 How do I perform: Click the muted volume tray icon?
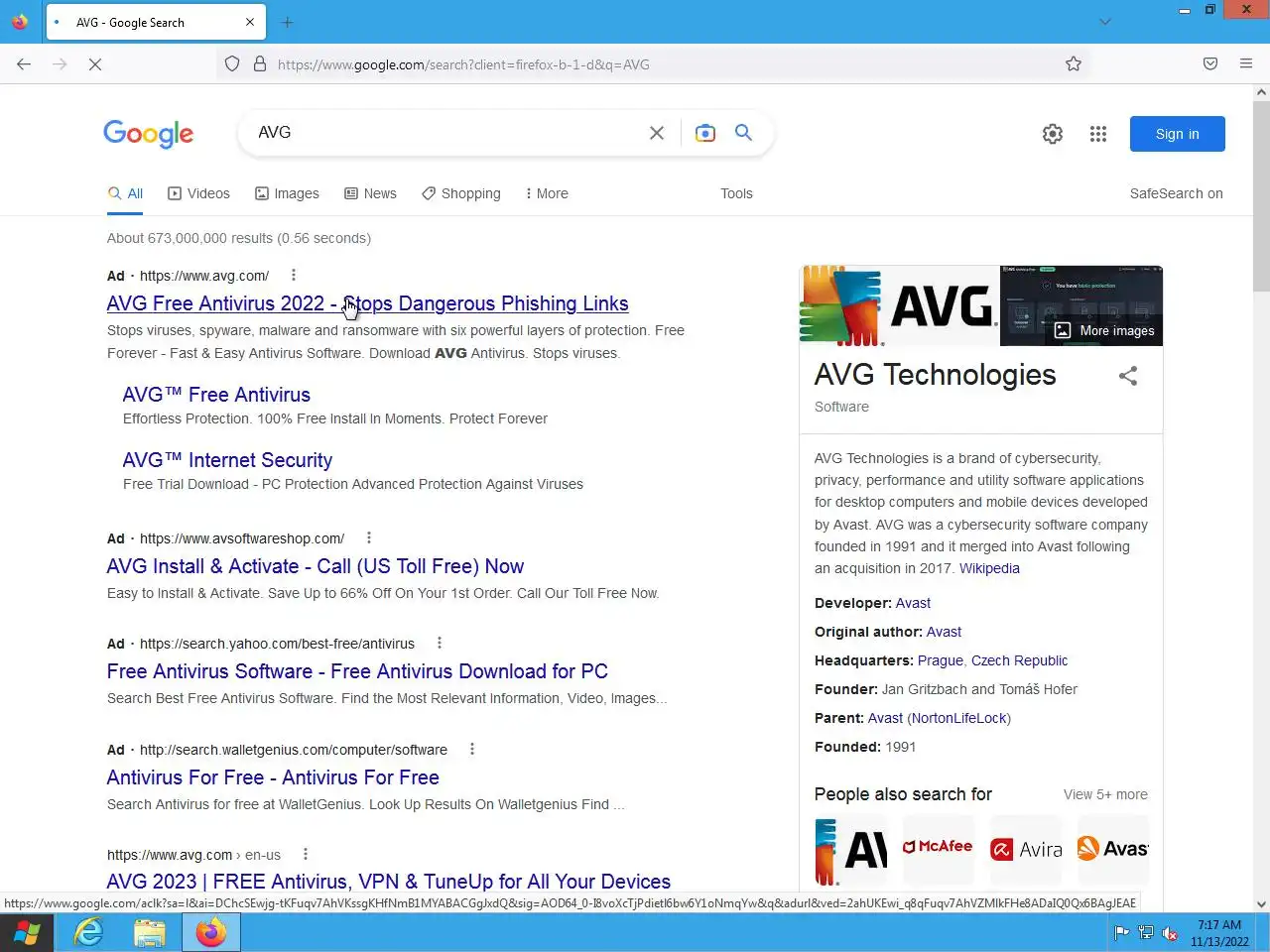(x=1170, y=933)
